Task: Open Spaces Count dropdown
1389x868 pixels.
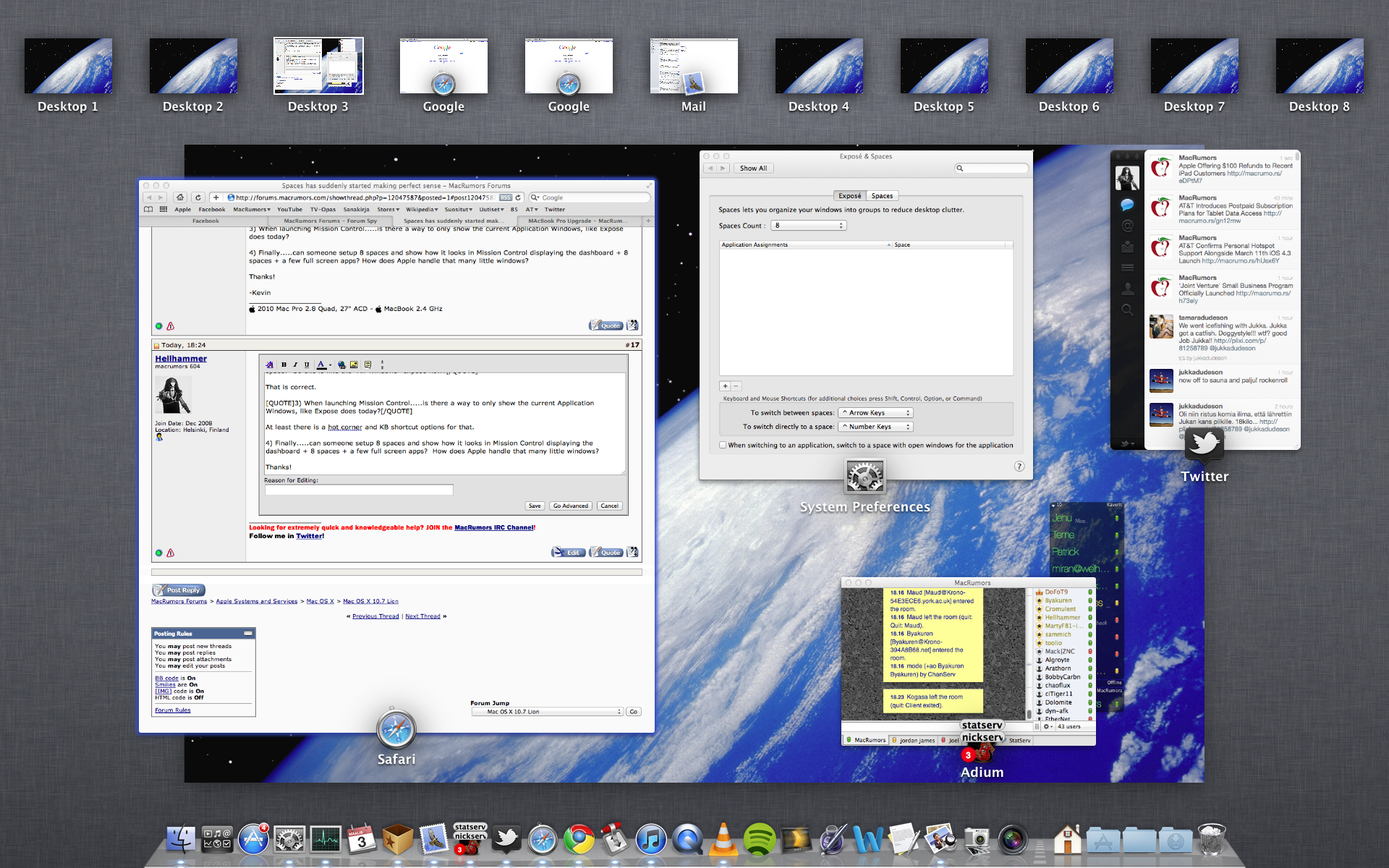Action: point(808,226)
